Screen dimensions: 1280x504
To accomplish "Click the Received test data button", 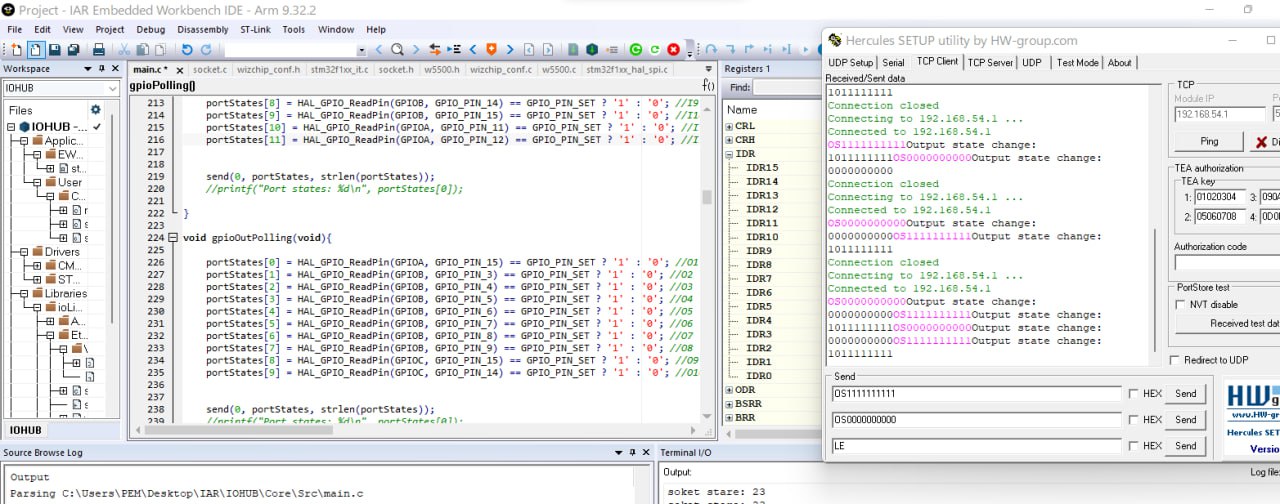I will click(1228, 324).
